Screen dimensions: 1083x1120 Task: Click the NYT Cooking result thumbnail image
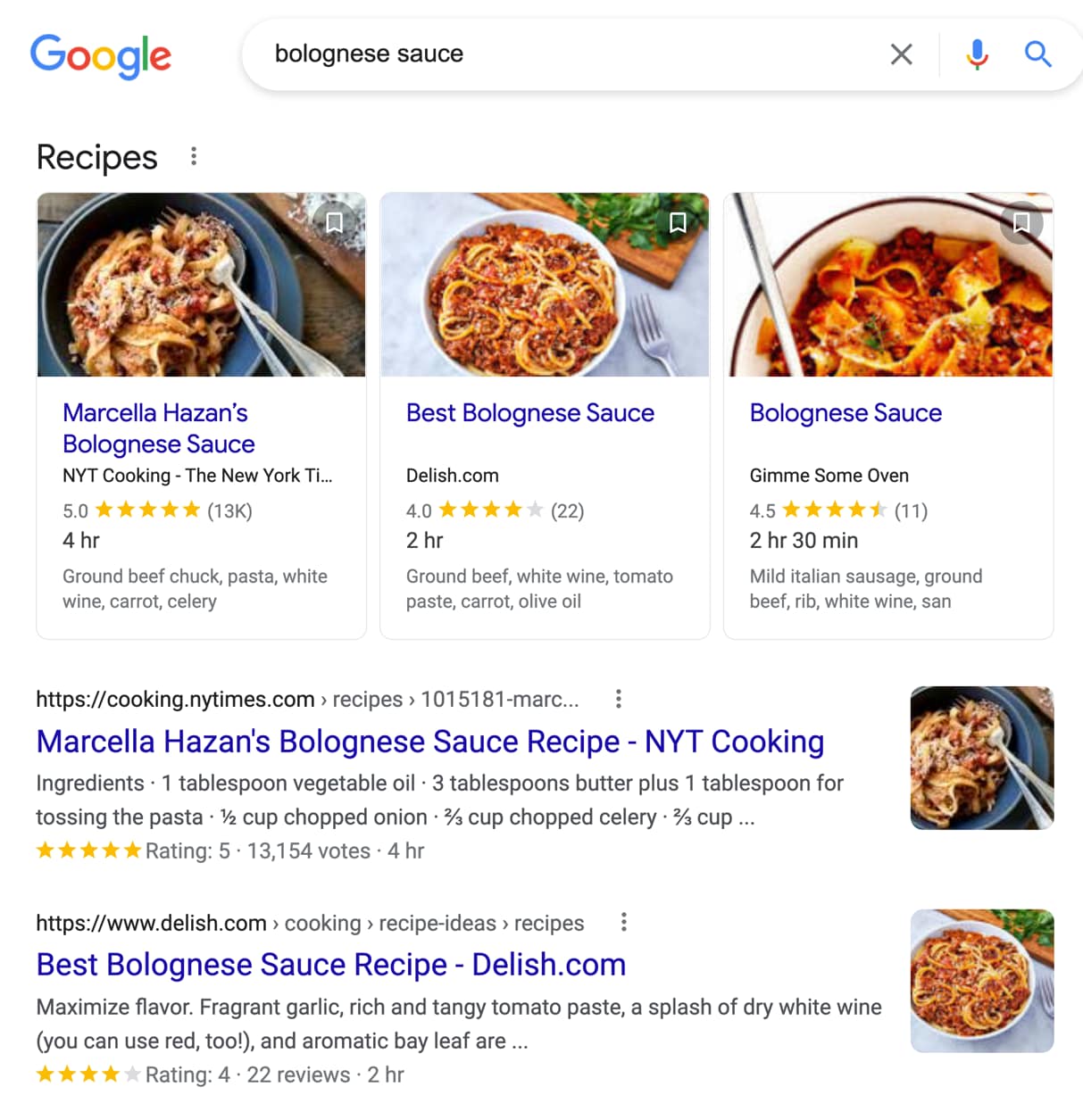click(982, 758)
